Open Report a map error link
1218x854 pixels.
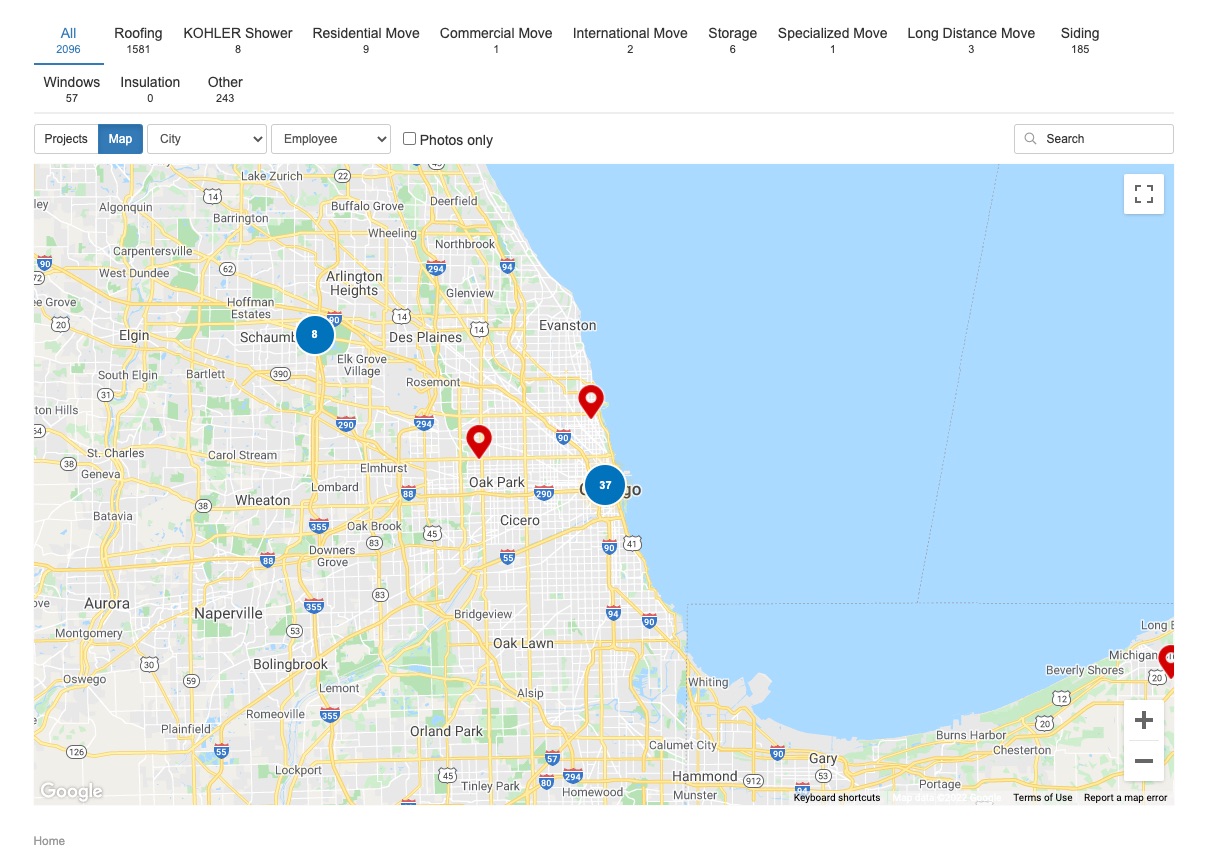pyautogui.click(x=1125, y=798)
